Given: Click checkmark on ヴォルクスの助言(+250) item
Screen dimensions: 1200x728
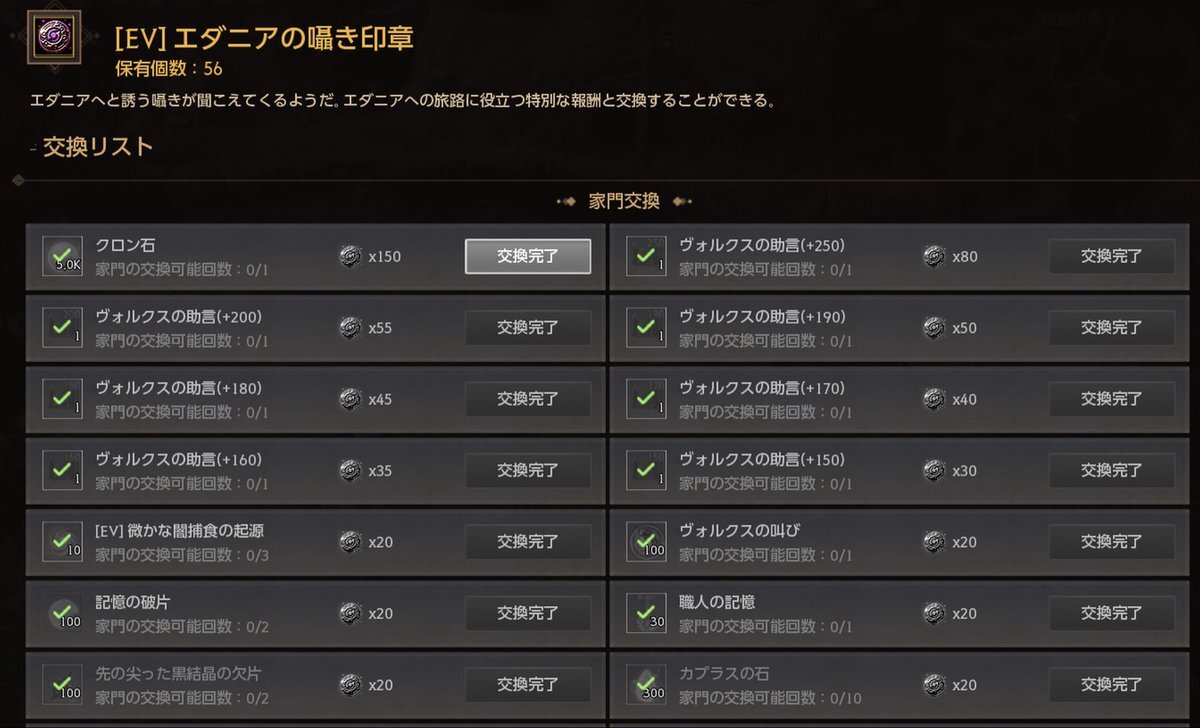Looking at the screenshot, I should 646,256.
